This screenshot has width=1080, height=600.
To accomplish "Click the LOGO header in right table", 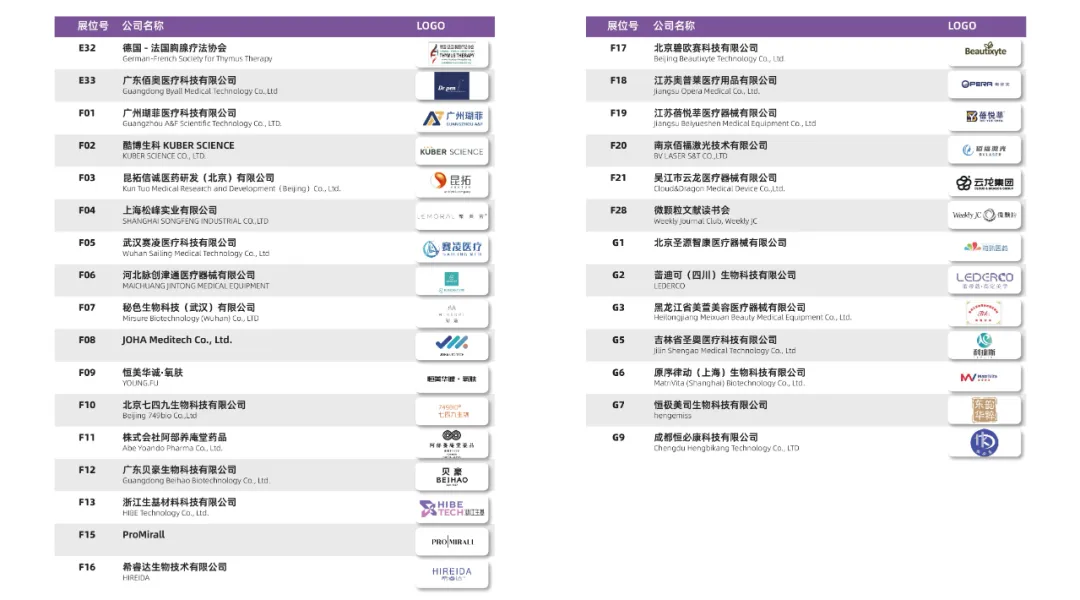I will pyautogui.click(x=962, y=26).
